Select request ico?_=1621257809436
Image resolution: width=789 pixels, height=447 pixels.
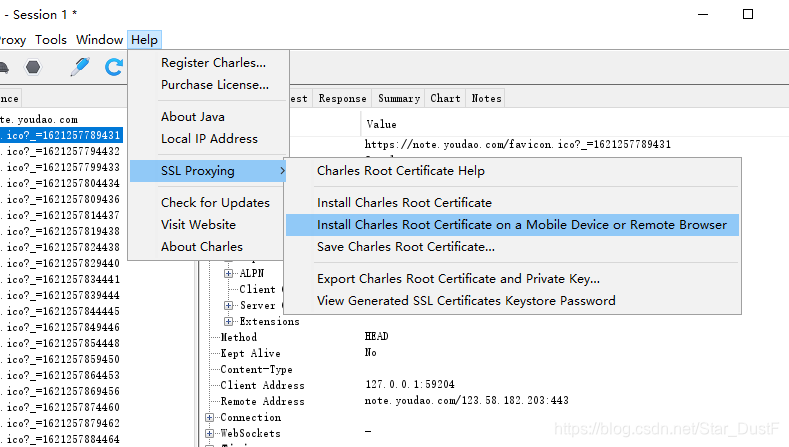(x=61, y=199)
